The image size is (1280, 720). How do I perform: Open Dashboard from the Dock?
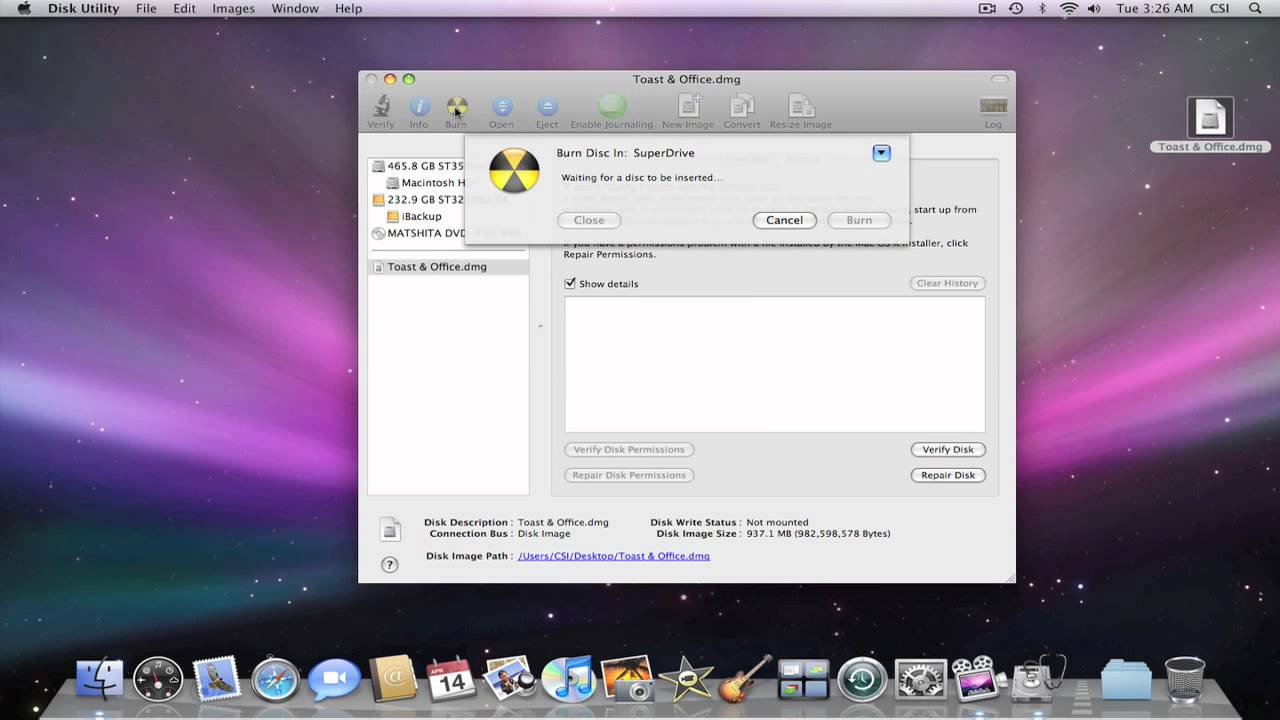tap(158, 679)
